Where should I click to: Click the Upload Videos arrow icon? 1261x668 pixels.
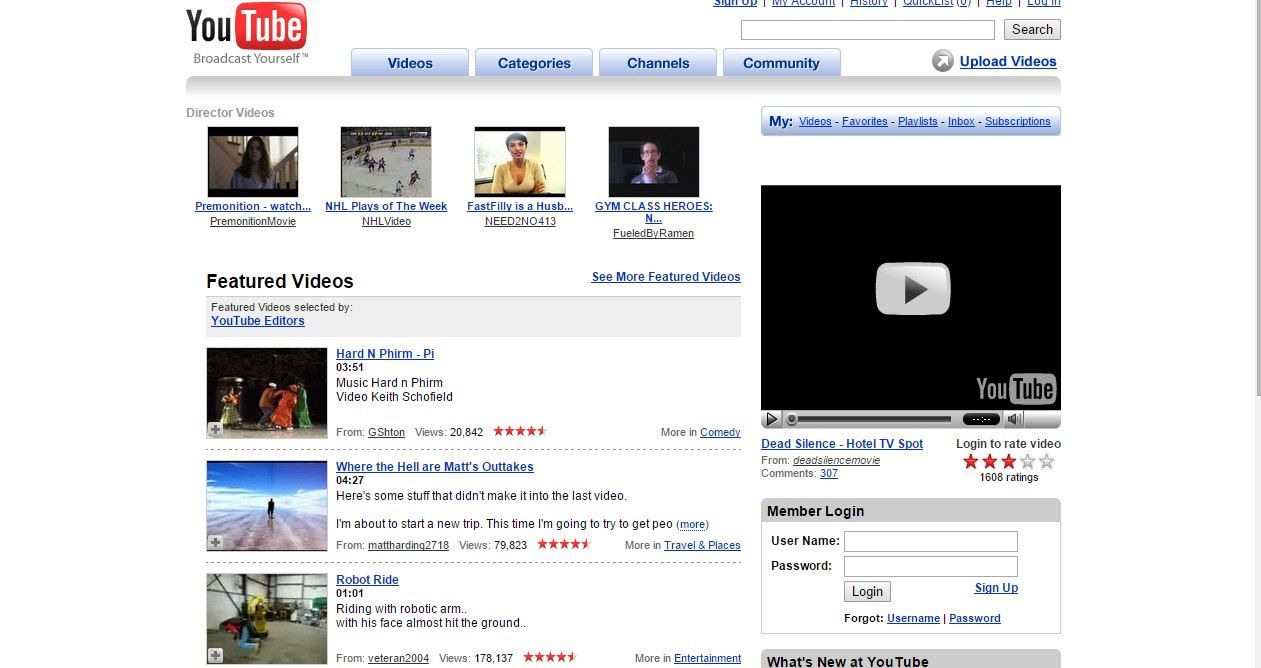point(942,61)
